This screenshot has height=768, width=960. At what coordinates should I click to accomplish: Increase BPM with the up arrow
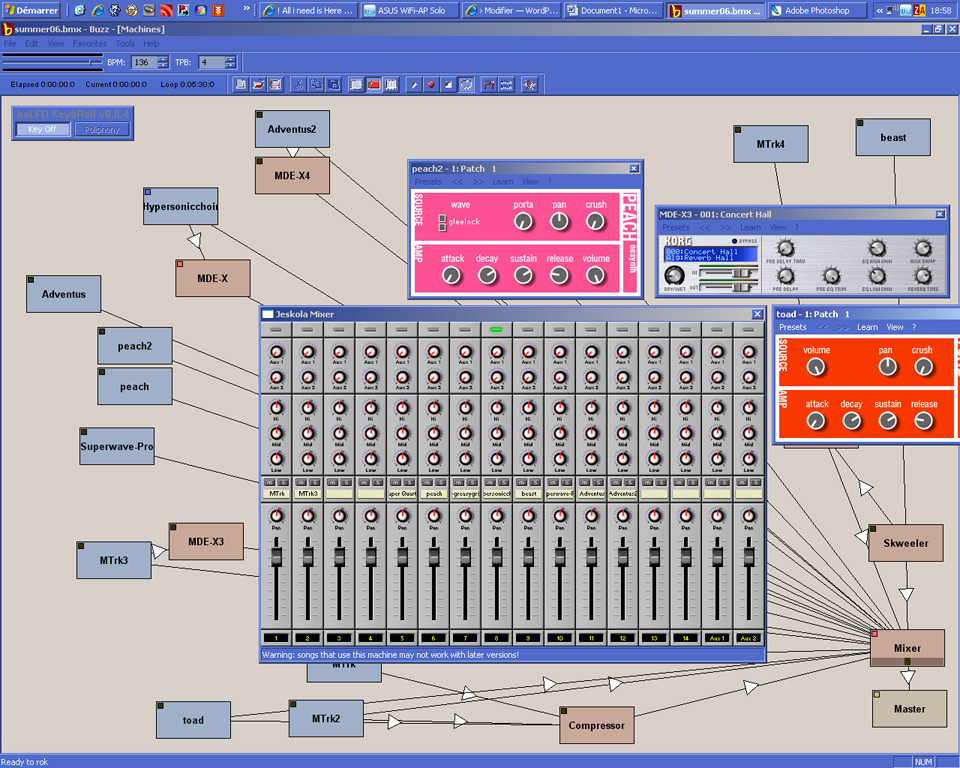click(163, 59)
